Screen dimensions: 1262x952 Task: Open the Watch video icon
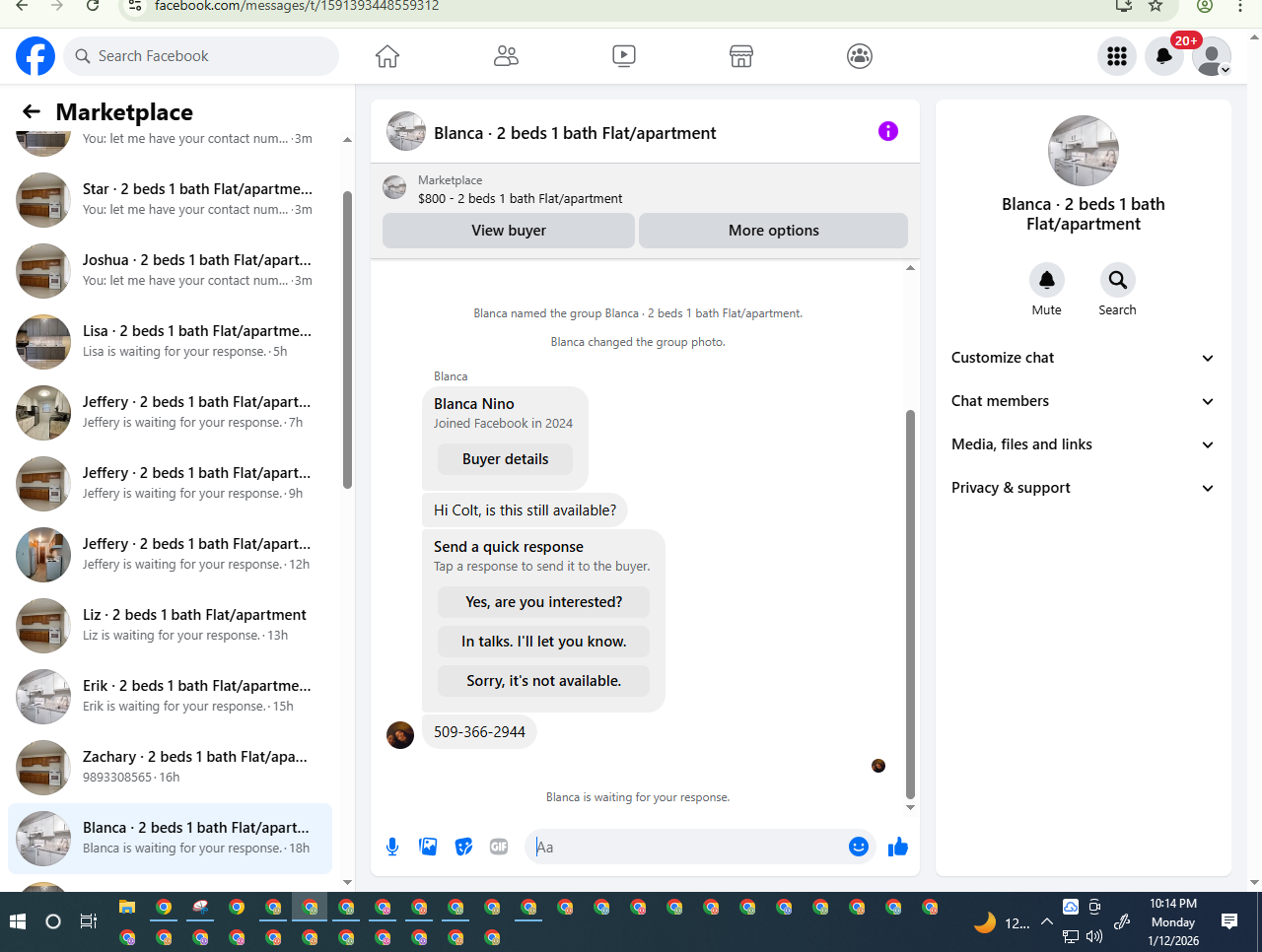coord(624,56)
